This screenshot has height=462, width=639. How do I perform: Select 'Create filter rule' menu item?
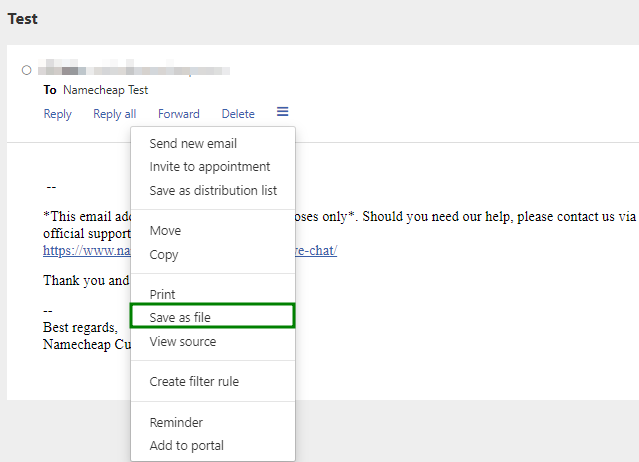point(194,381)
